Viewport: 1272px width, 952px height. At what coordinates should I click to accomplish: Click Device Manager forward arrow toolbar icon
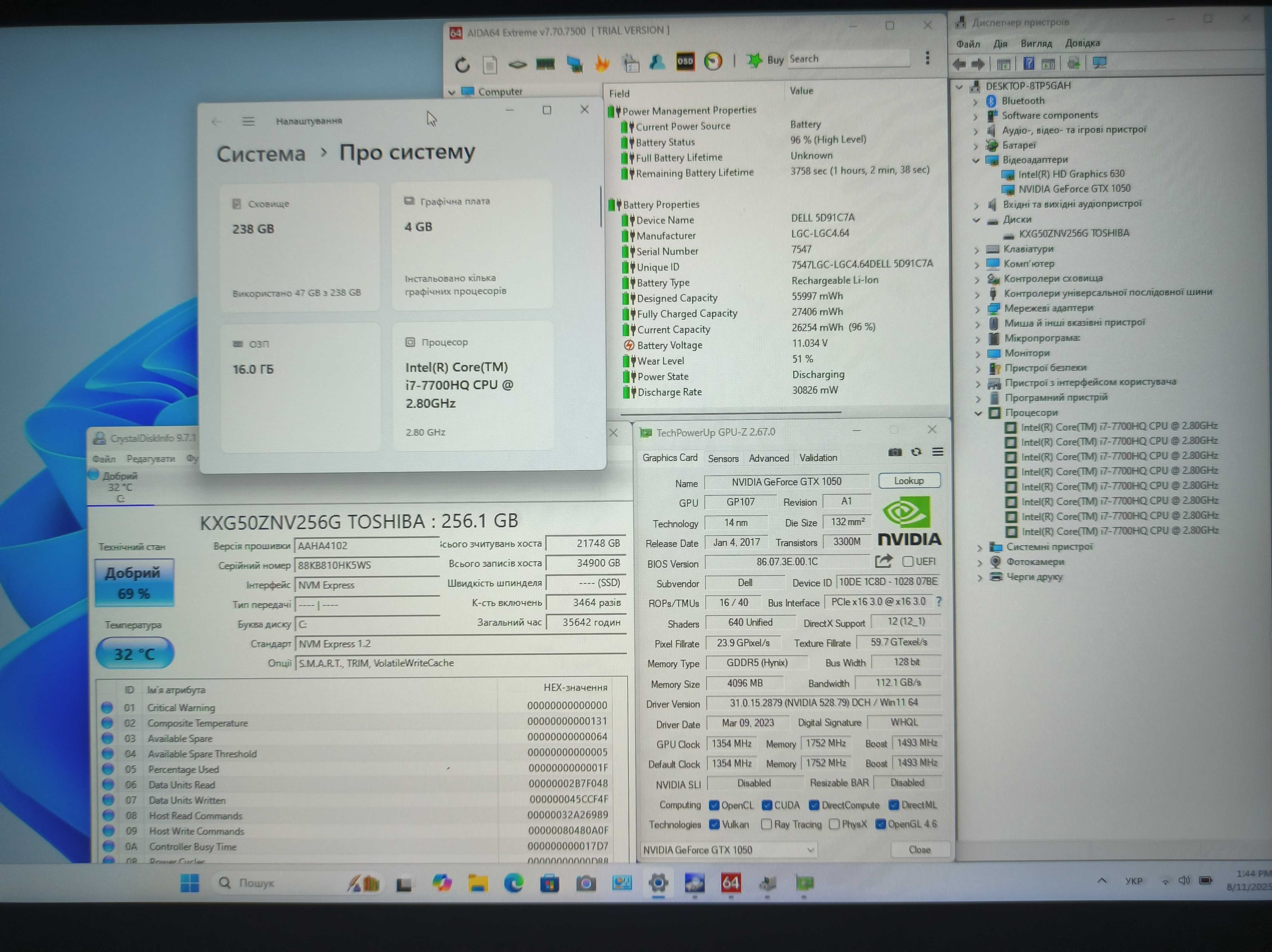(x=978, y=64)
